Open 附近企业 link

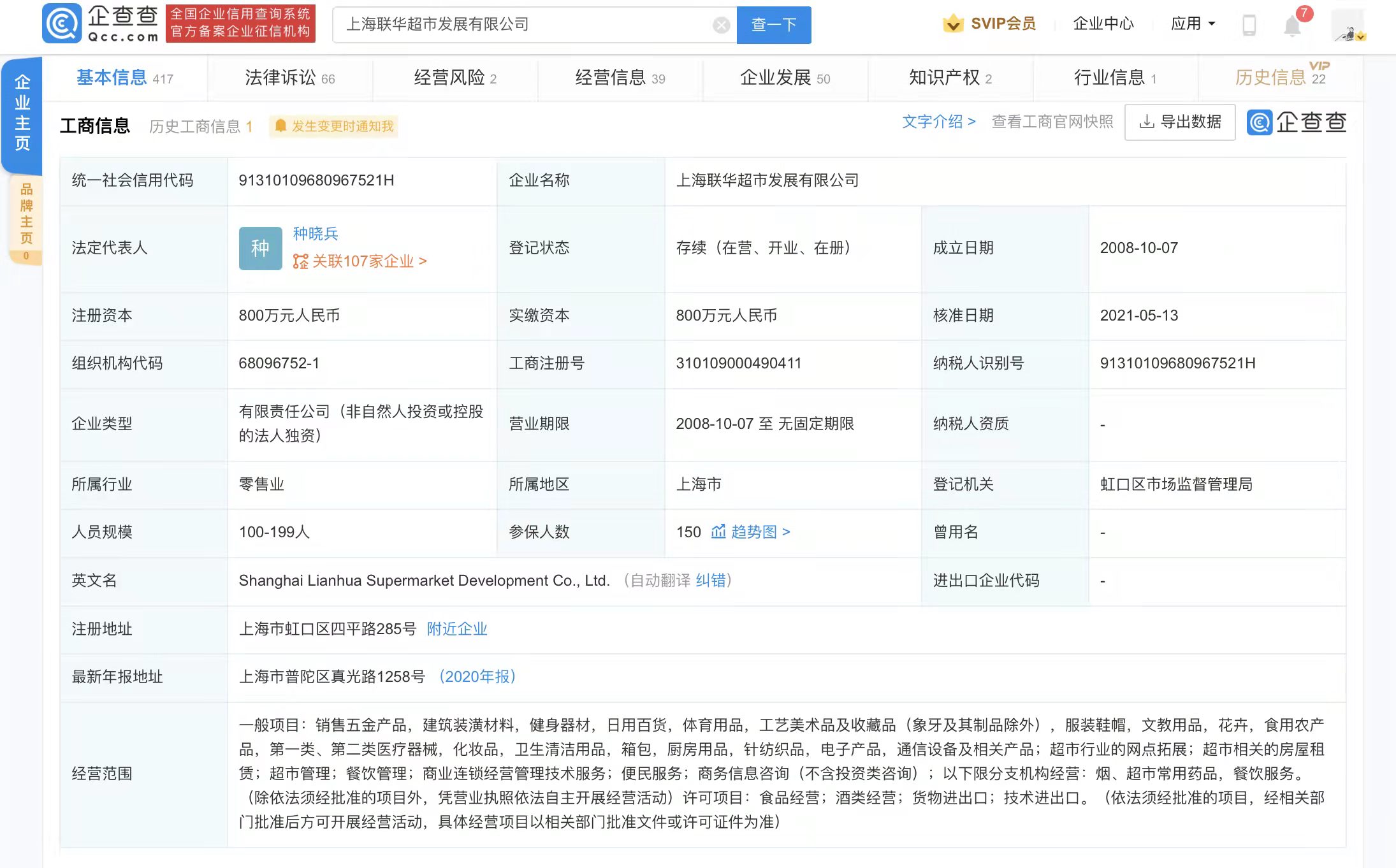pyautogui.click(x=457, y=629)
